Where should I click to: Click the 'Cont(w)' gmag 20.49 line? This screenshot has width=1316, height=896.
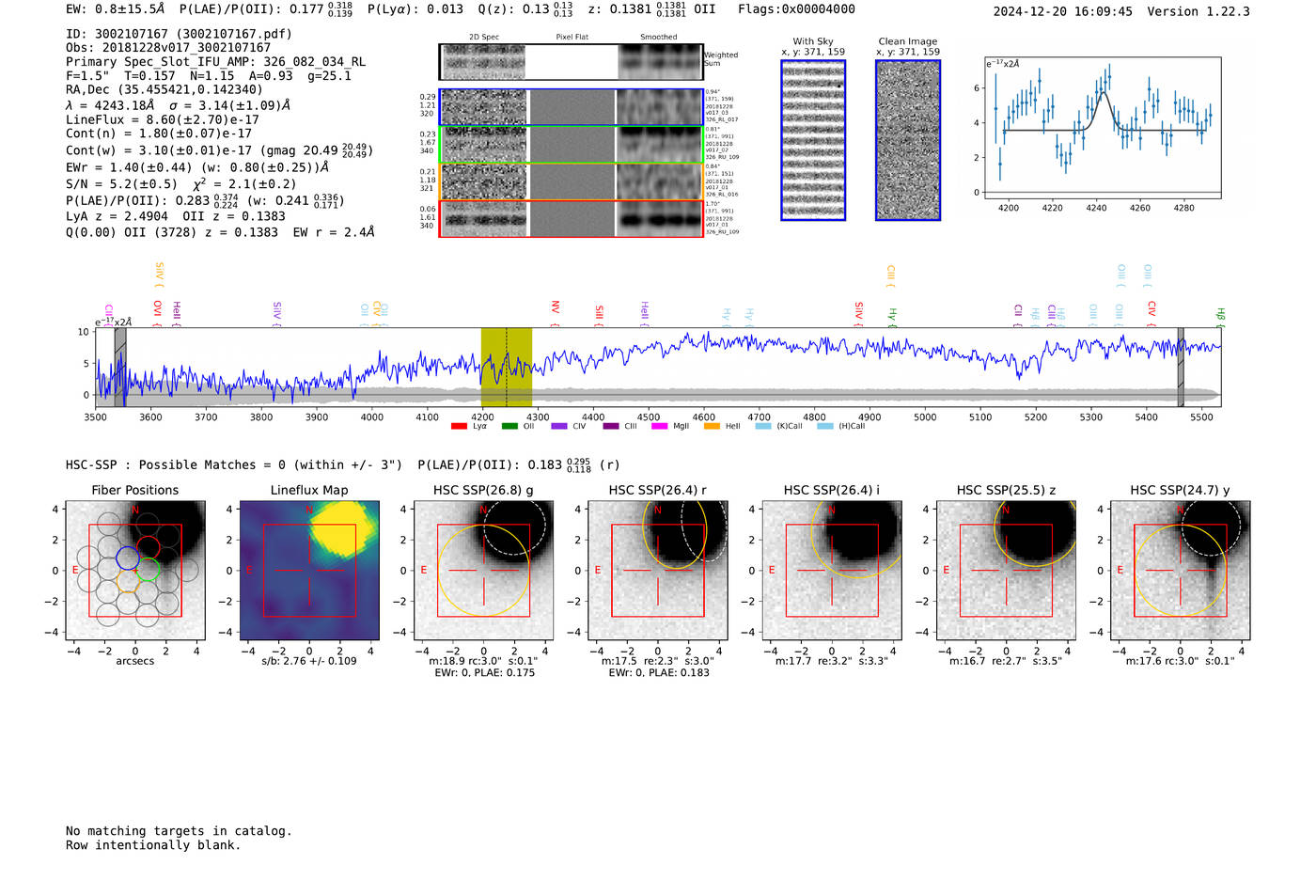click(x=219, y=150)
